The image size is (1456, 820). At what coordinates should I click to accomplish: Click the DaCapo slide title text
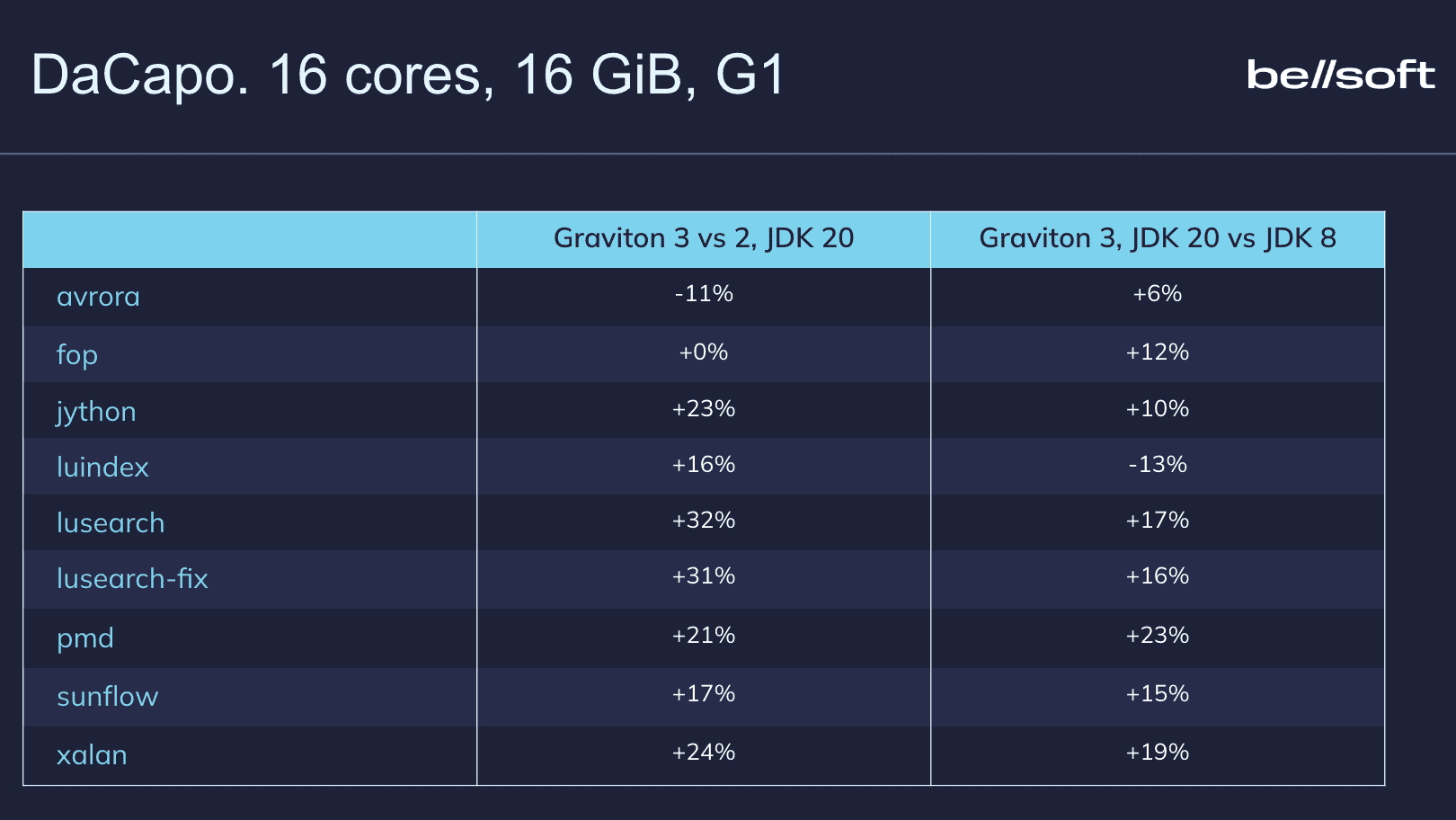pyautogui.click(x=409, y=75)
